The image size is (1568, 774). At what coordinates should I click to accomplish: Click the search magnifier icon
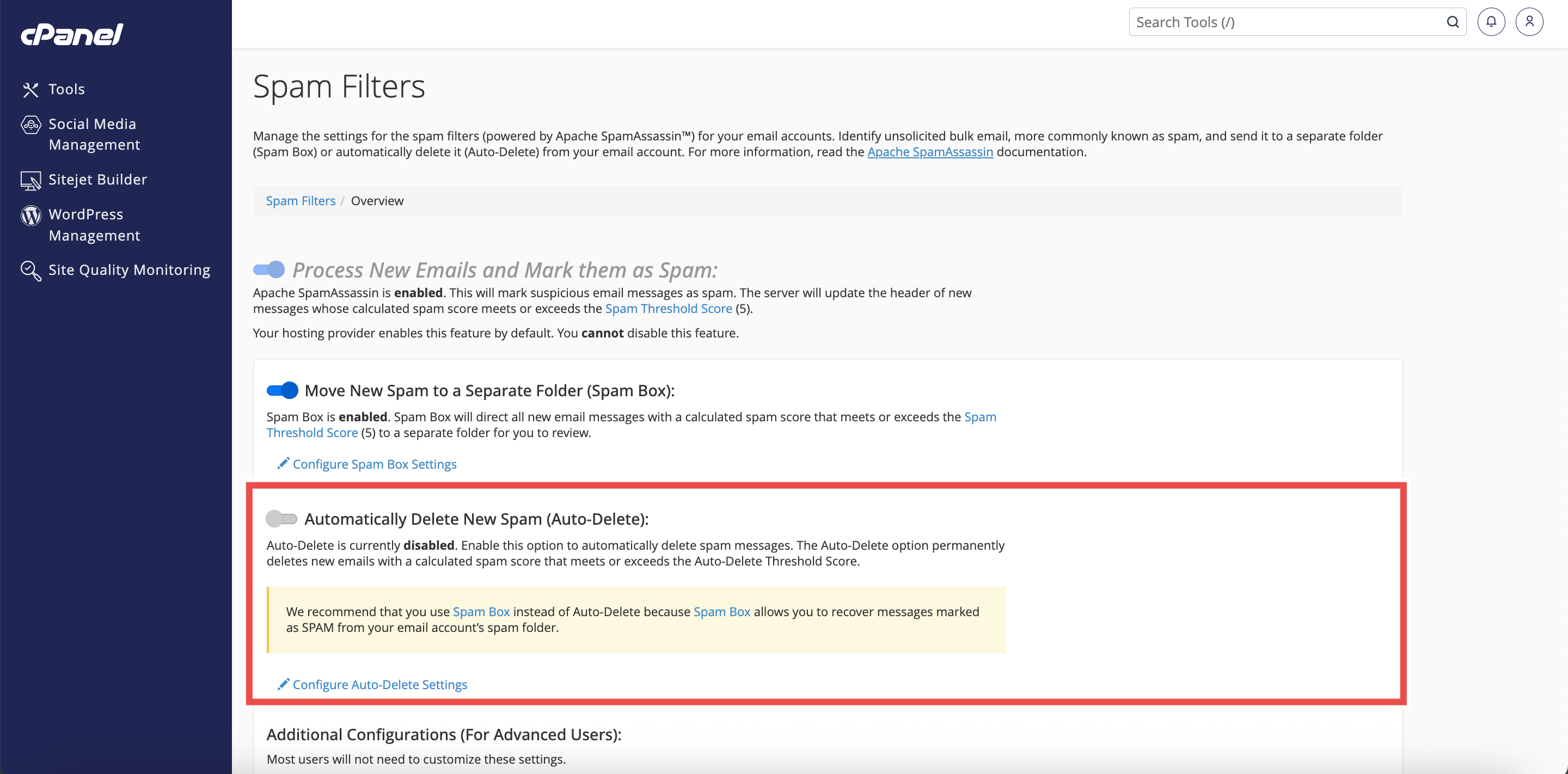click(1453, 22)
